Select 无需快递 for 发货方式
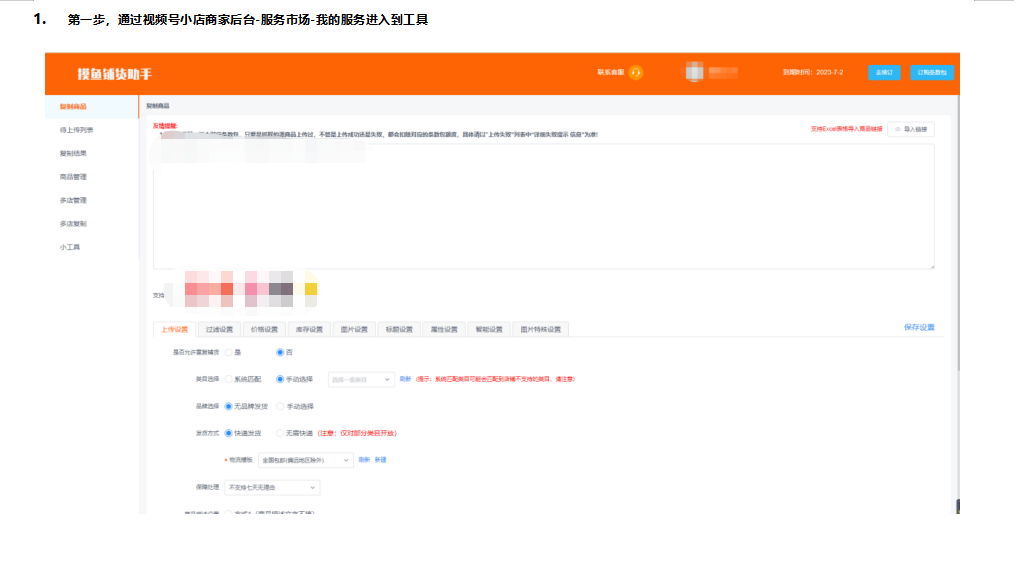The width and height of the screenshot is (1020, 565). click(280, 433)
